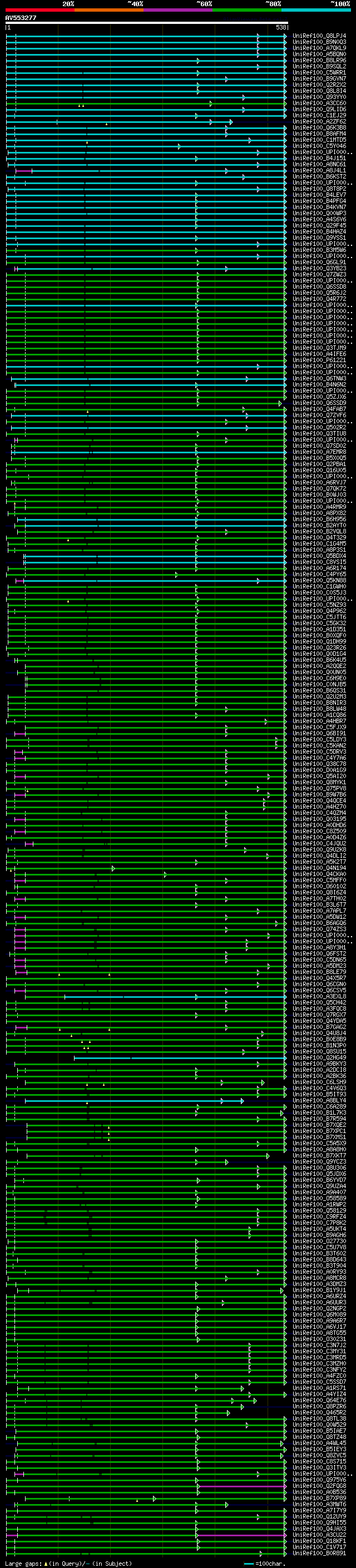
Task: Click the orange ~40% identity legend bar
Action: click(x=109, y=10)
